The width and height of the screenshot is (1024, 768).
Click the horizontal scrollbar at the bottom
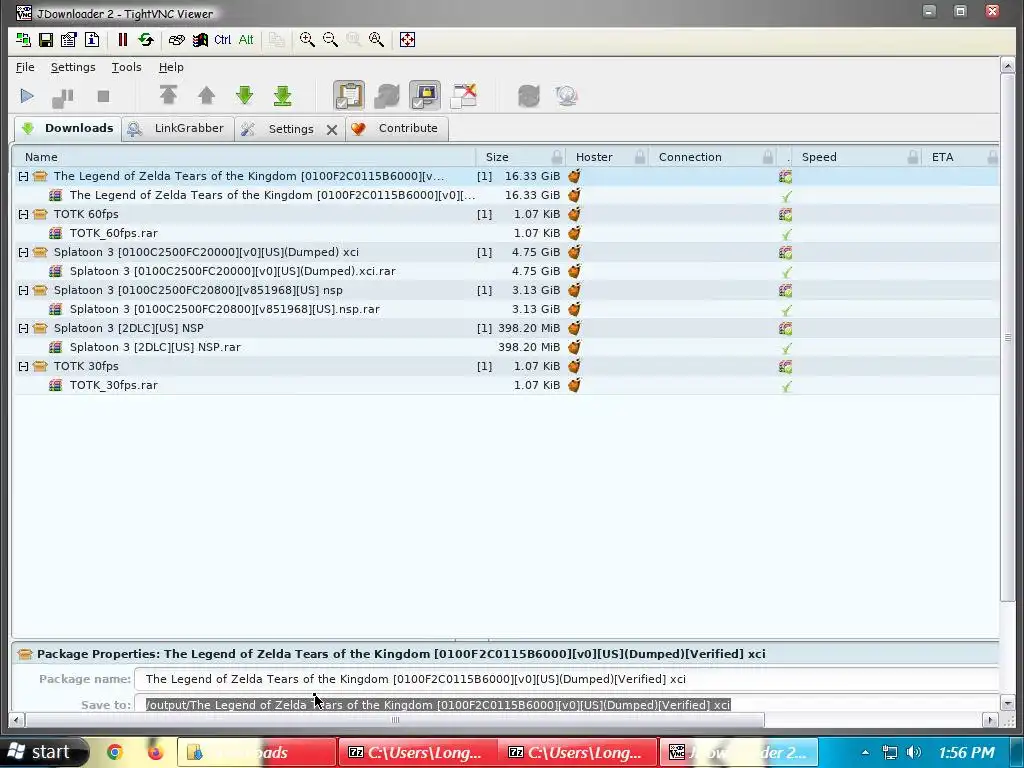[x=394, y=720]
